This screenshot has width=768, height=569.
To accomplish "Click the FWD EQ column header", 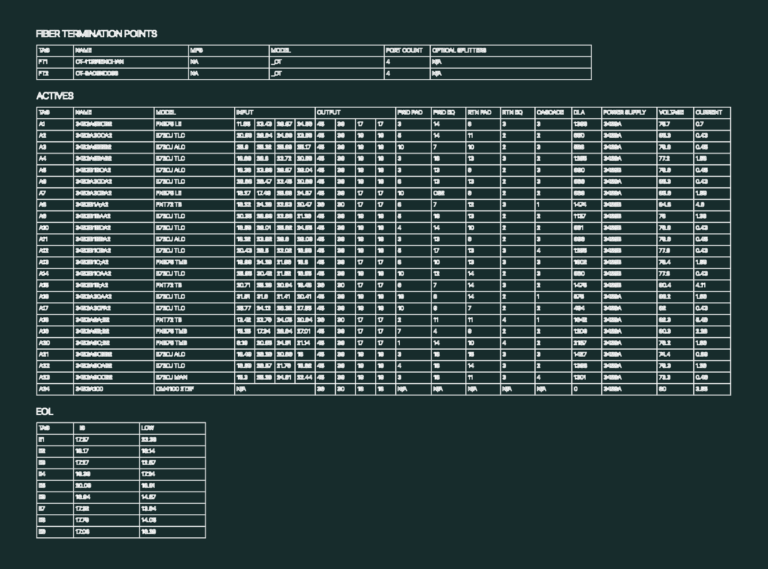I will (x=443, y=113).
